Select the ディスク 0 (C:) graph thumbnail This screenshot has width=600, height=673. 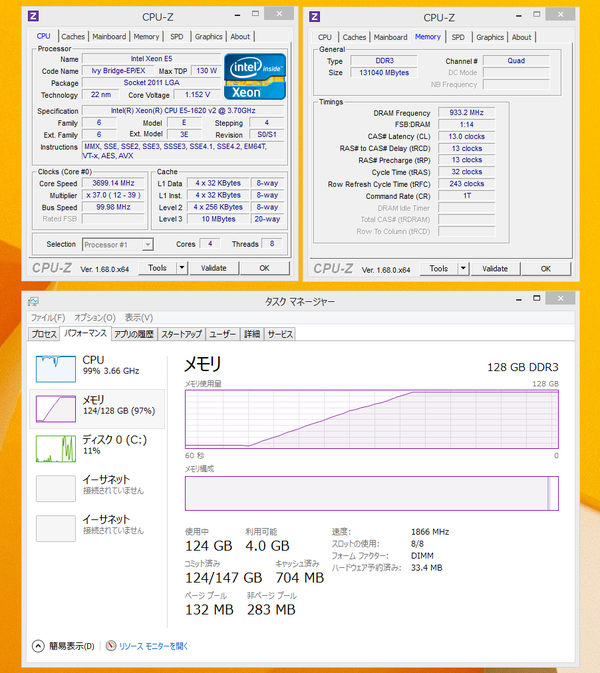(x=56, y=449)
